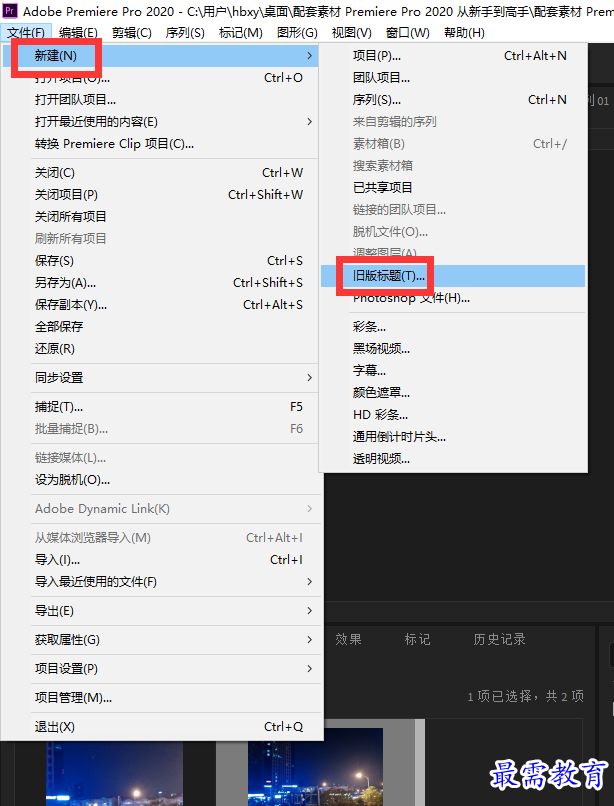Viewport: 614px width, 806px height.
Task: Choose 已共享项目 in New submenu
Action: tap(453, 188)
